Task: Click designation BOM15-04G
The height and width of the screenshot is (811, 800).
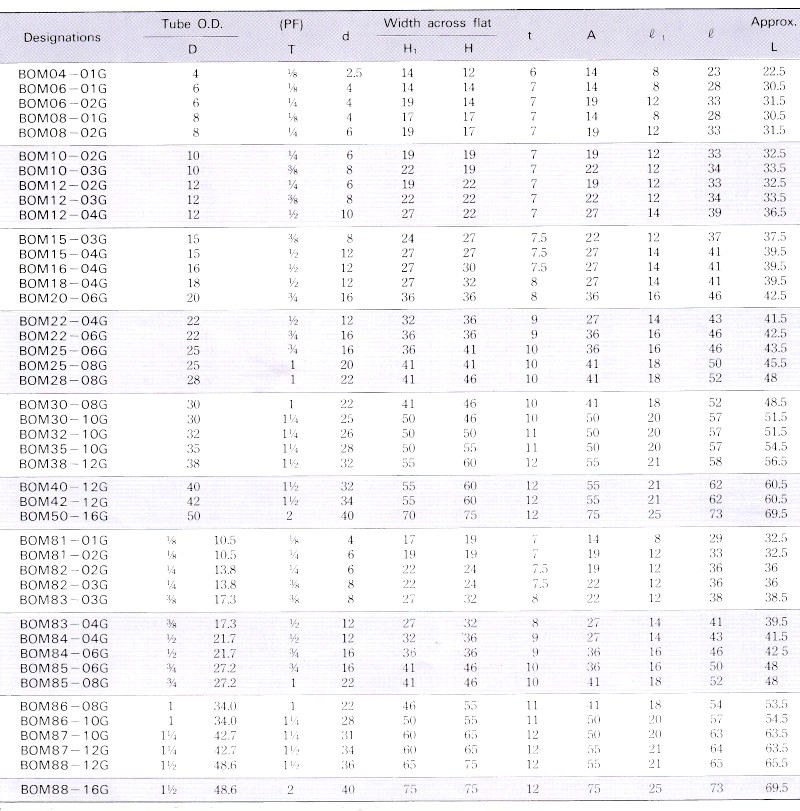Action: (x=63, y=254)
